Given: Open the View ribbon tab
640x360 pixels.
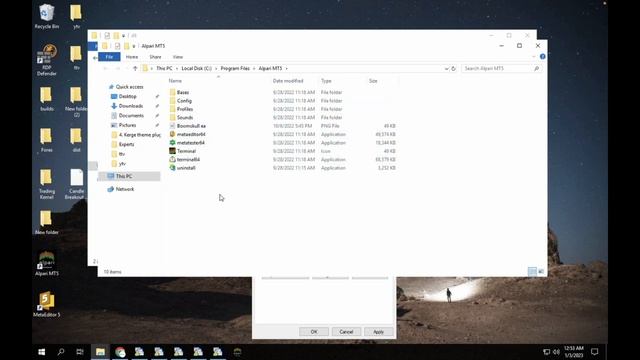Looking at the screenshot, I should (178, 57).
